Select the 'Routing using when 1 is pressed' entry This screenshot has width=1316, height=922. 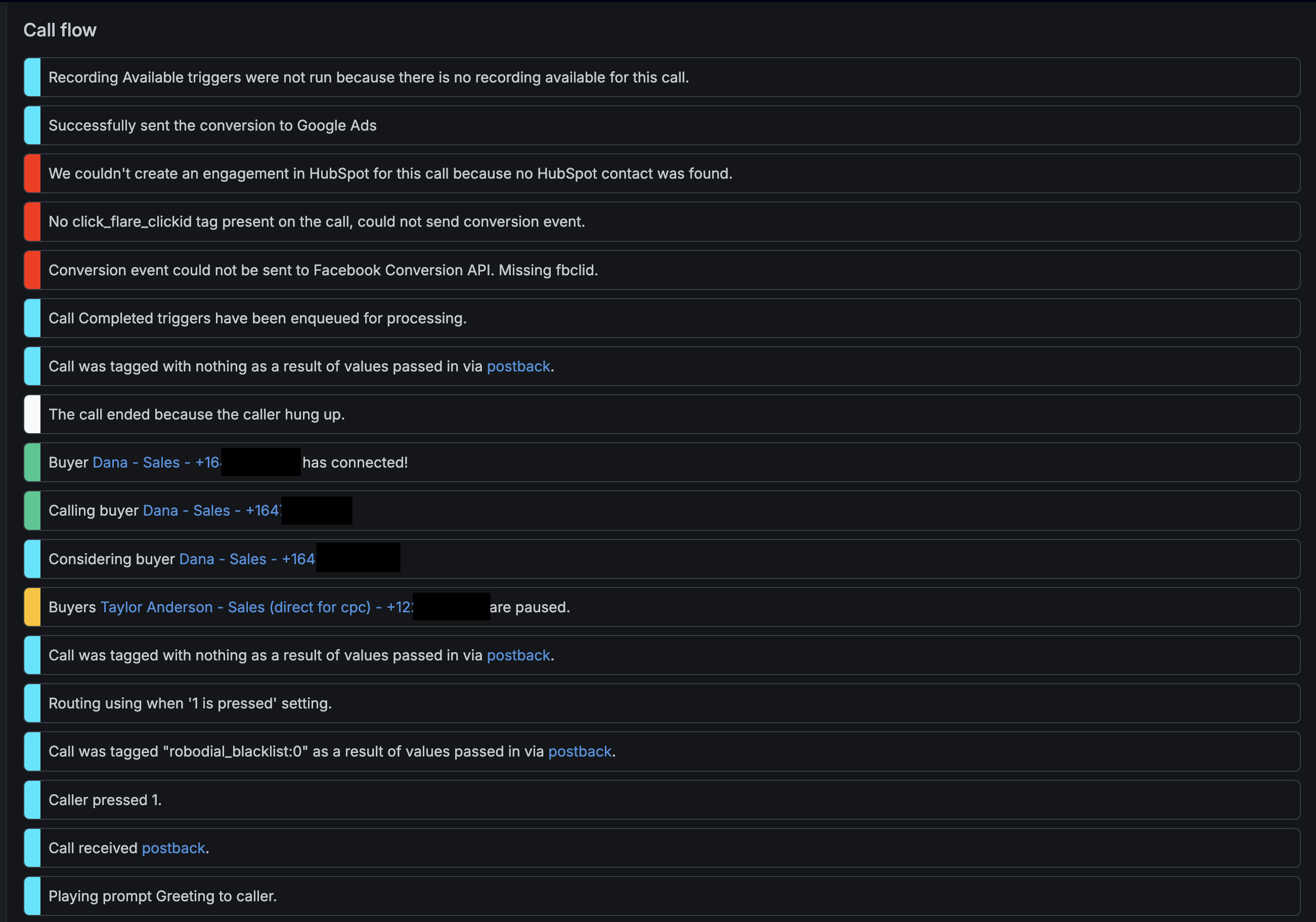pos(190,703)
